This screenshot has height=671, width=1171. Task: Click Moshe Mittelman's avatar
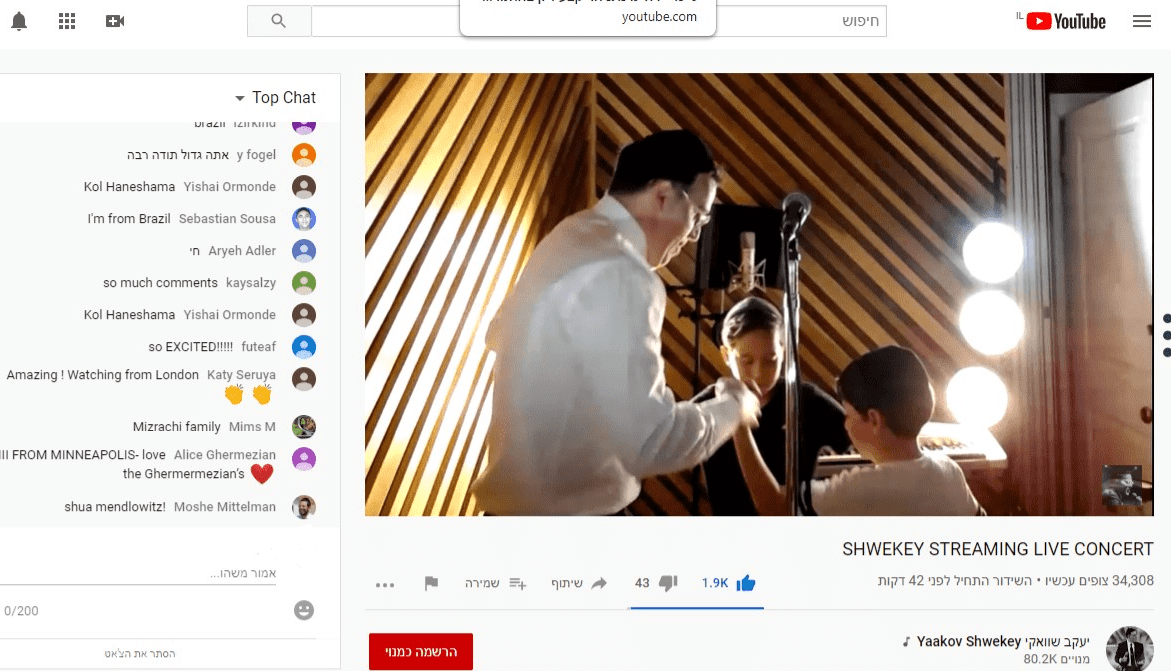coord(304,507)
